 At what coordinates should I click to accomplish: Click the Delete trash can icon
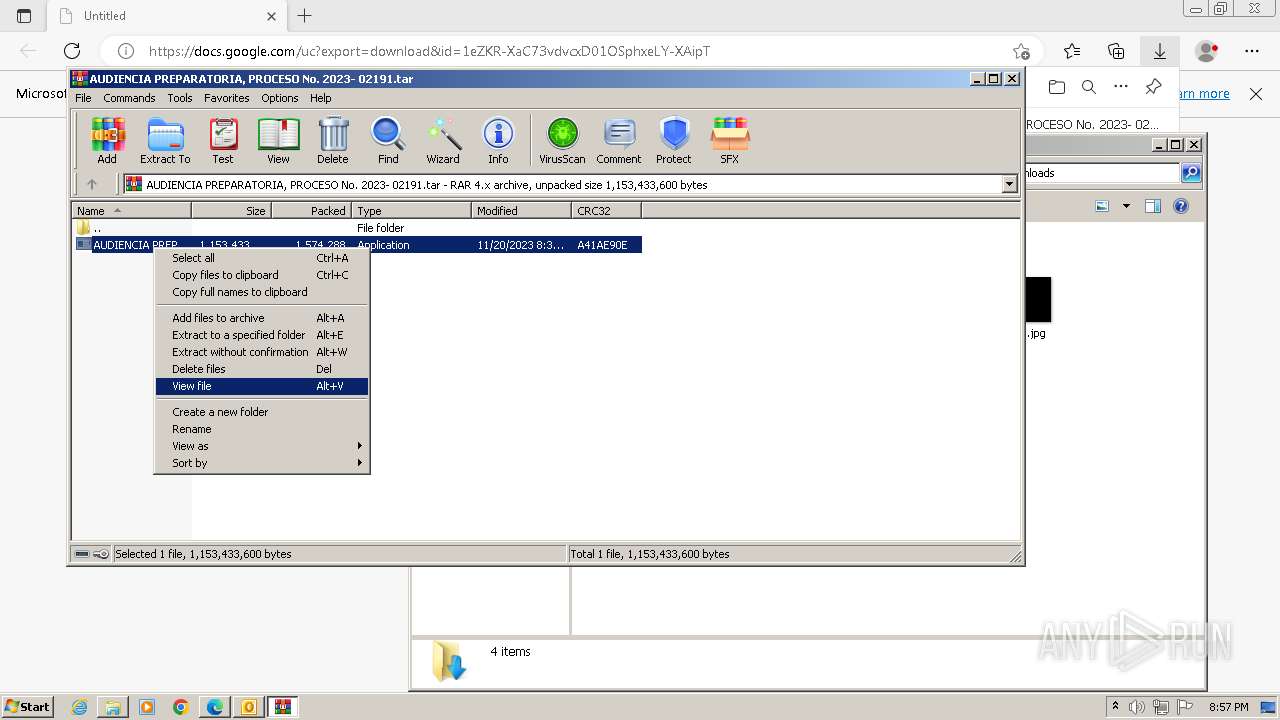333,140
